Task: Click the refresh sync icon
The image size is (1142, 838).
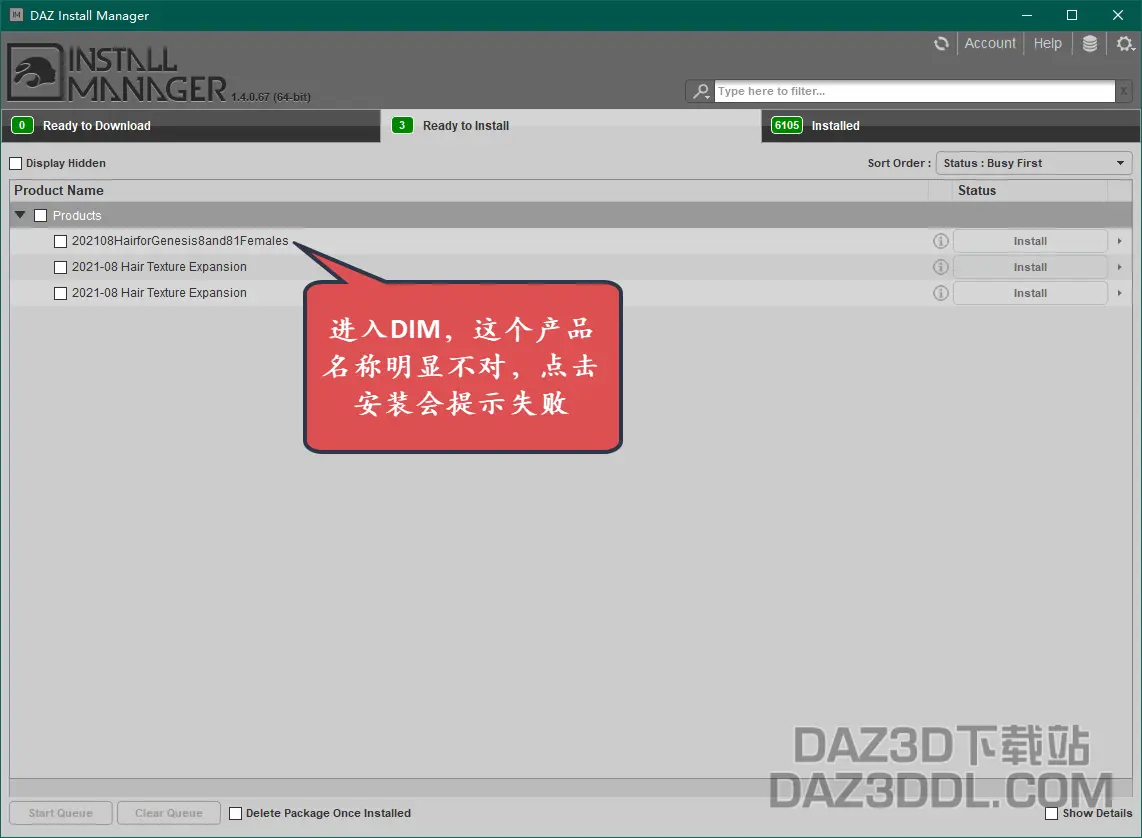Action: click(x=941, y=44)
